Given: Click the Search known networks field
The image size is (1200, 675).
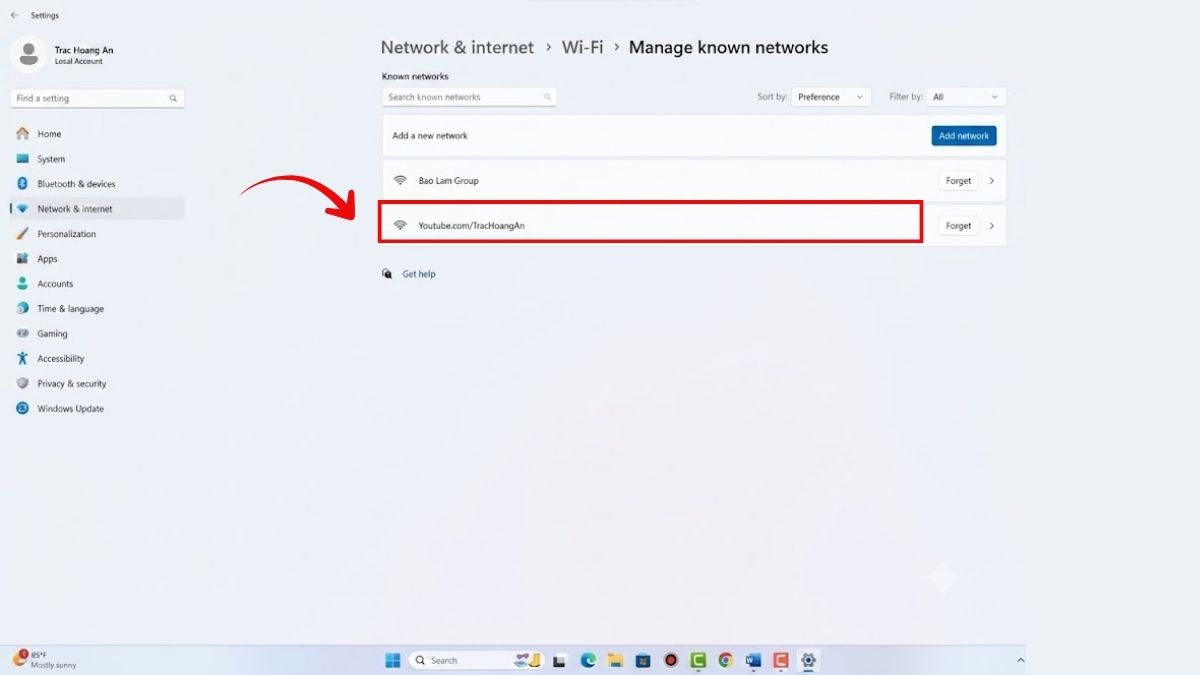Looking at the screenshot, I should (469, 97).
